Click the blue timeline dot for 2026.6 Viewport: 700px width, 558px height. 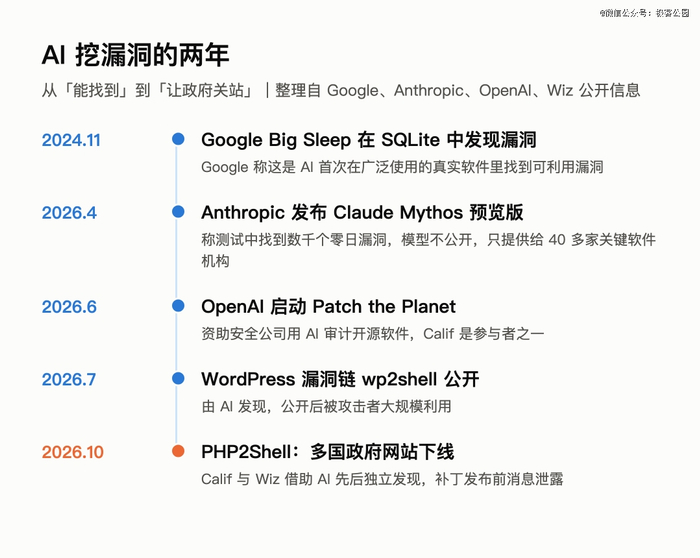tap(178, 306)
